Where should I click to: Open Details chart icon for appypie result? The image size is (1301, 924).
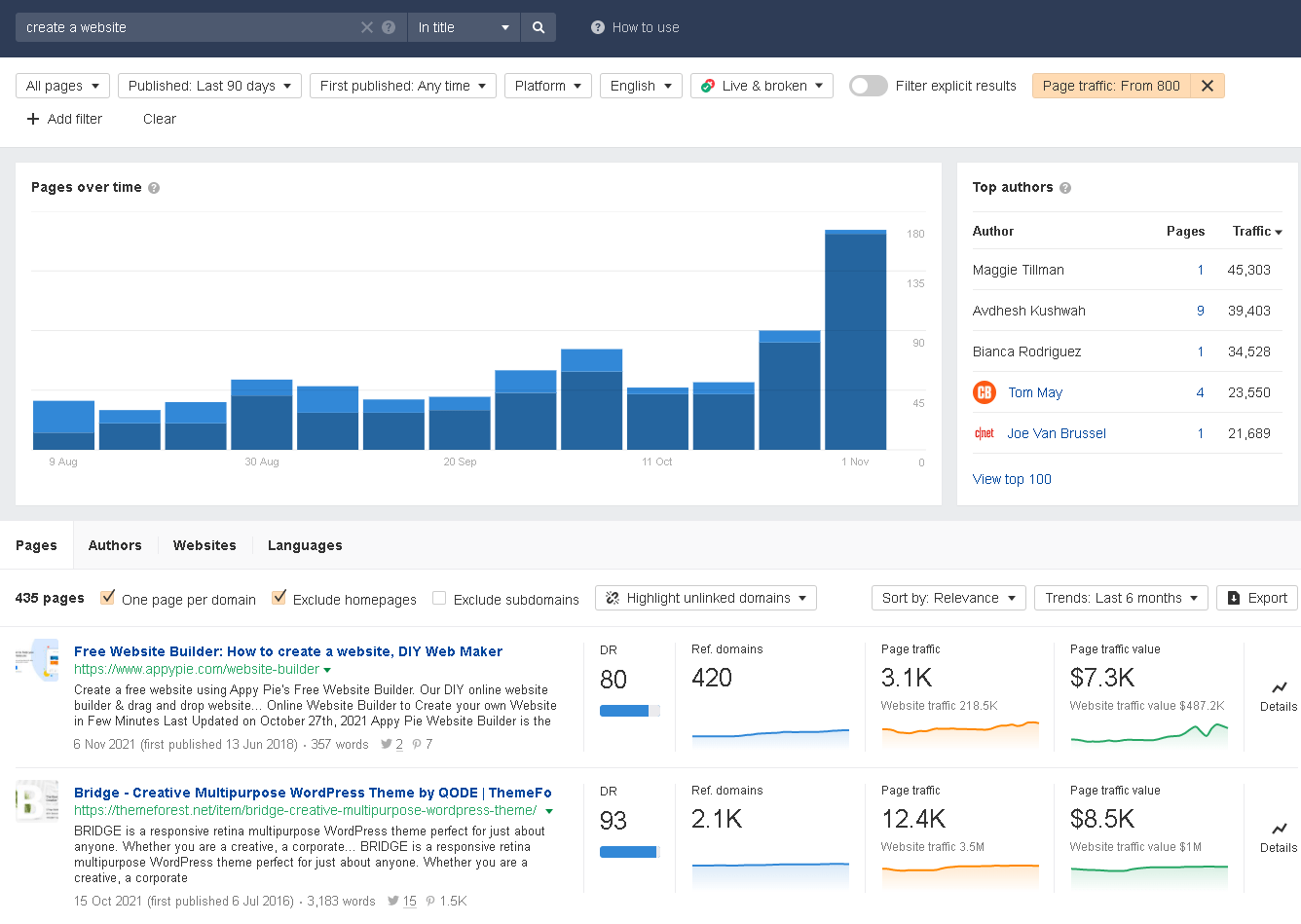[1280, 687]
